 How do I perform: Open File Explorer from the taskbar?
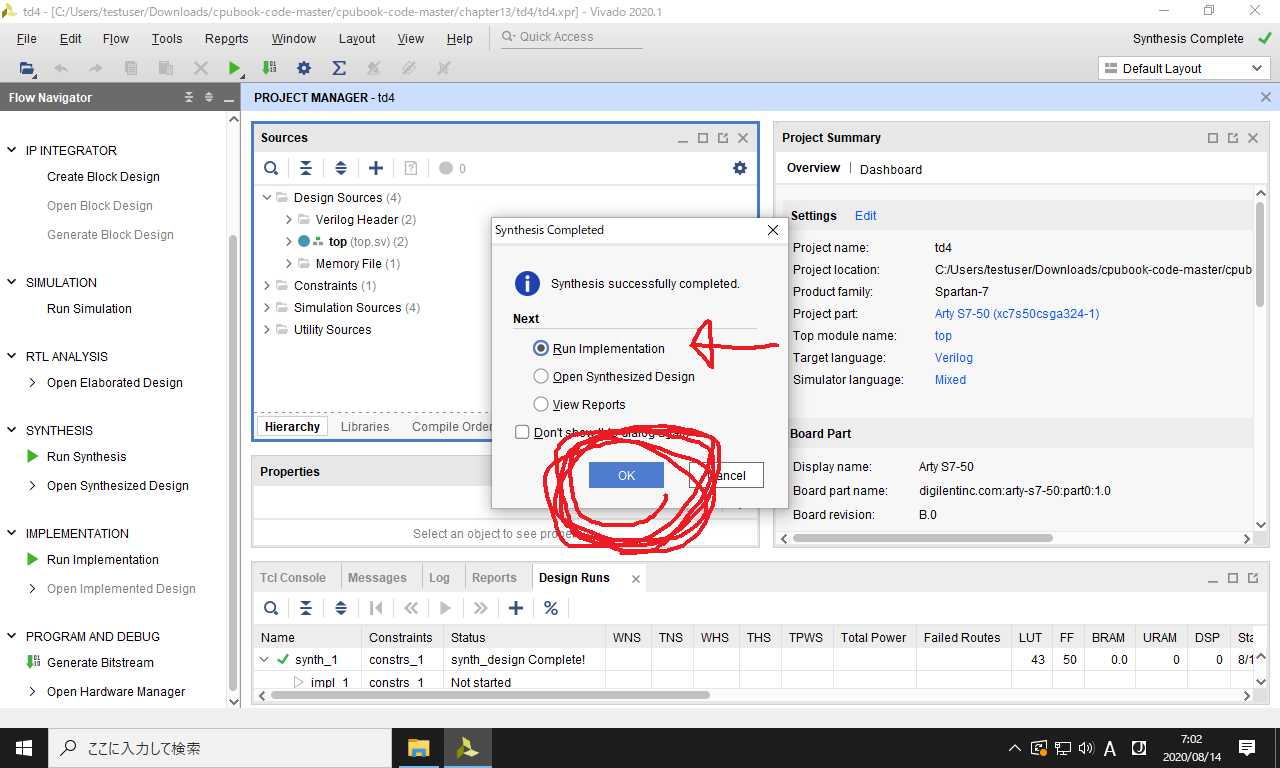(418, 747)
